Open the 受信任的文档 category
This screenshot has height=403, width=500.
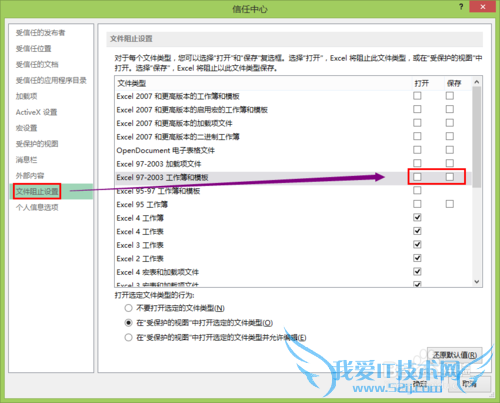point(37,64)
